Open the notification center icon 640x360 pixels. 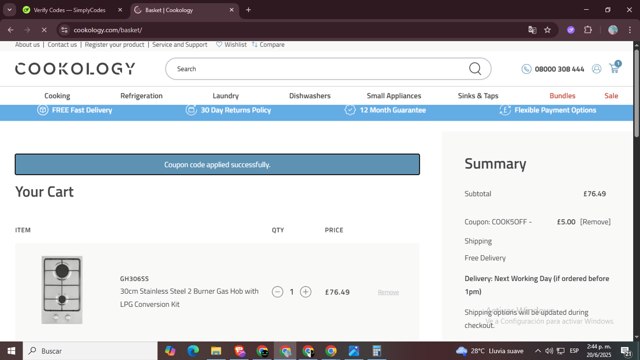tap(626, 351)
